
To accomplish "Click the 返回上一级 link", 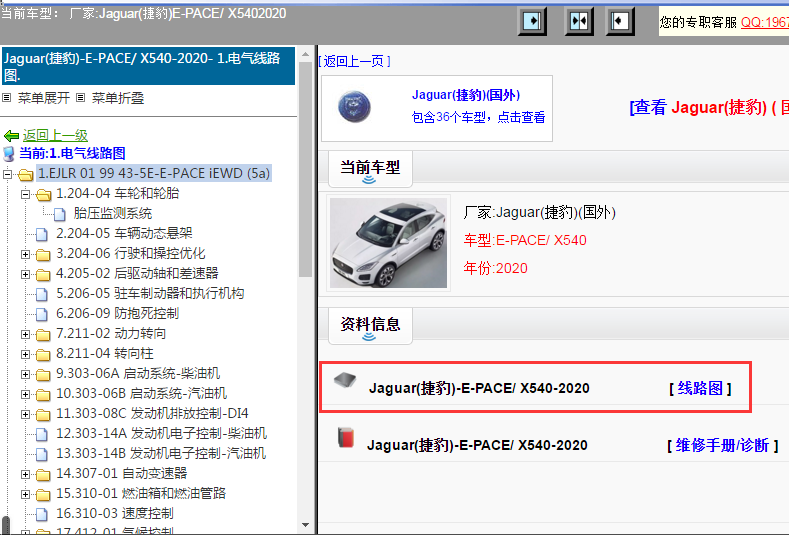I will [55, 135].
